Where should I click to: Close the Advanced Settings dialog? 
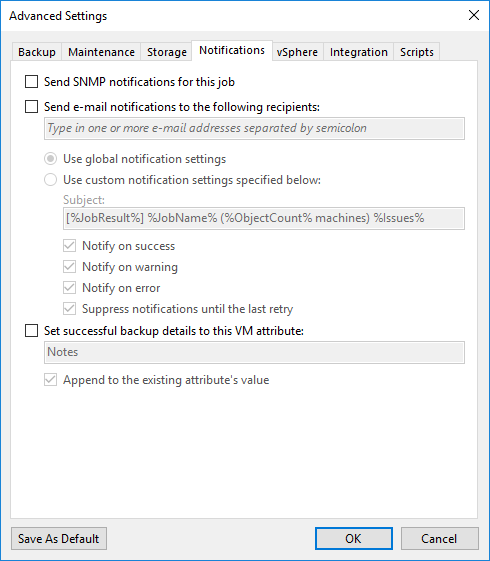(x=474, y=15)
